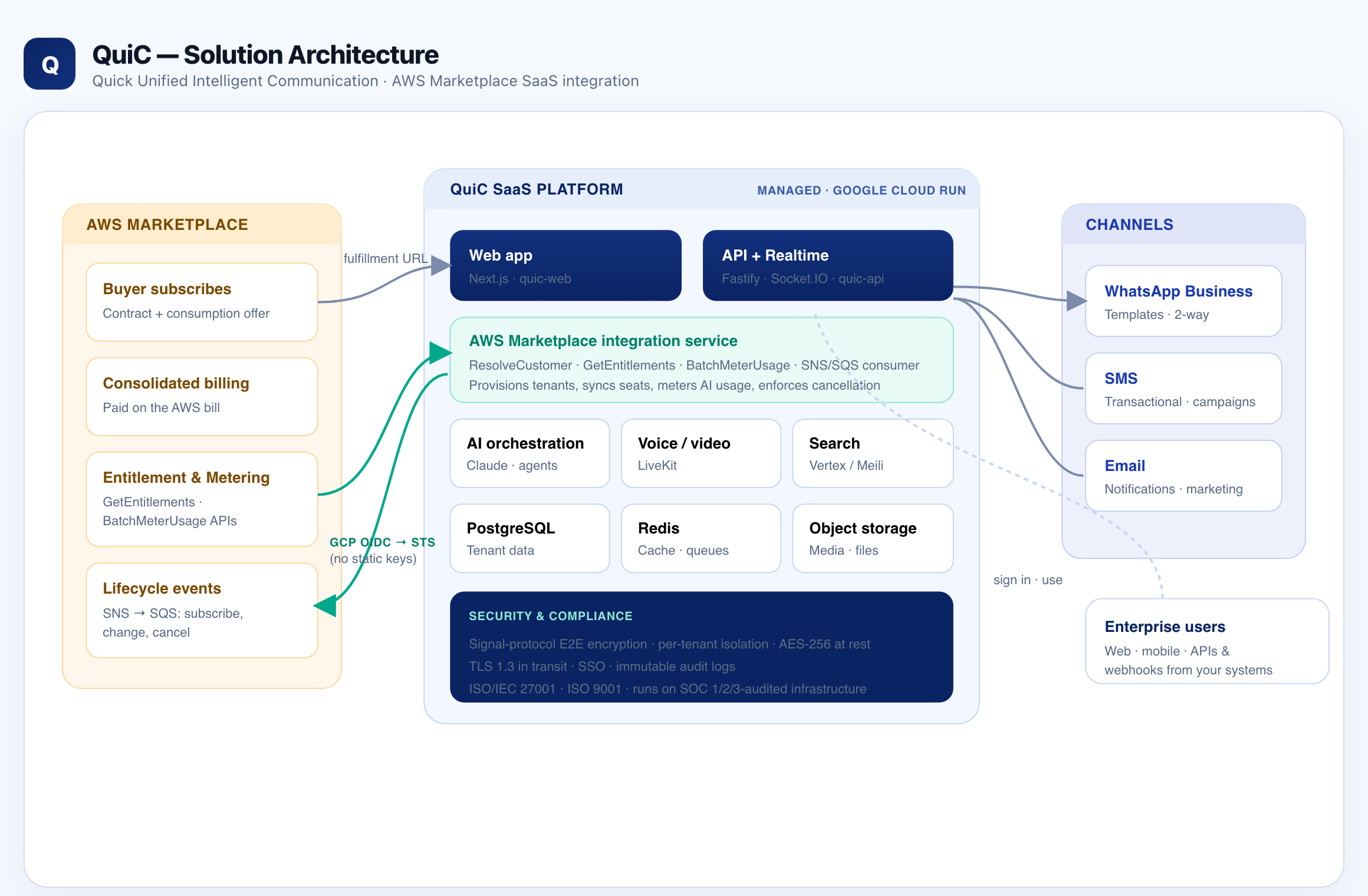Click the 'fulfillment URL' arrow label
This screenshot has width=1368, height=896.
point(386,258)
